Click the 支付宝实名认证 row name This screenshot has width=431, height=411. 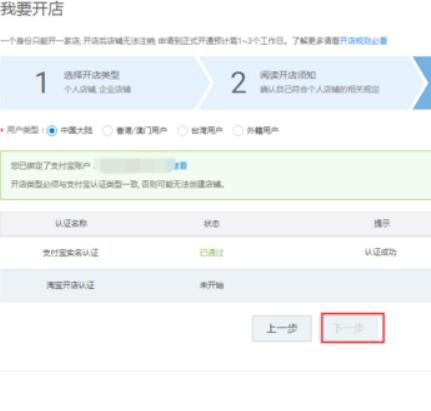point(70,253)
